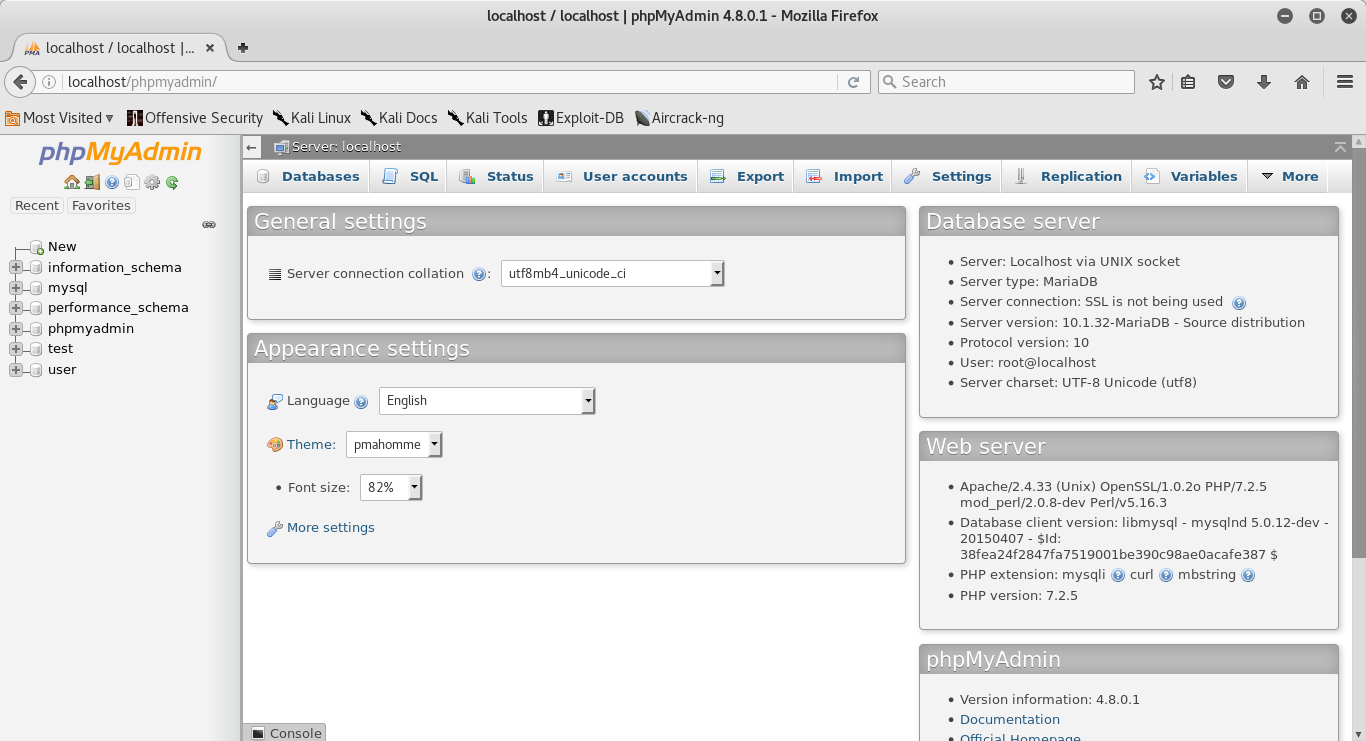Open the SQL tab

(x=410, y=176)
